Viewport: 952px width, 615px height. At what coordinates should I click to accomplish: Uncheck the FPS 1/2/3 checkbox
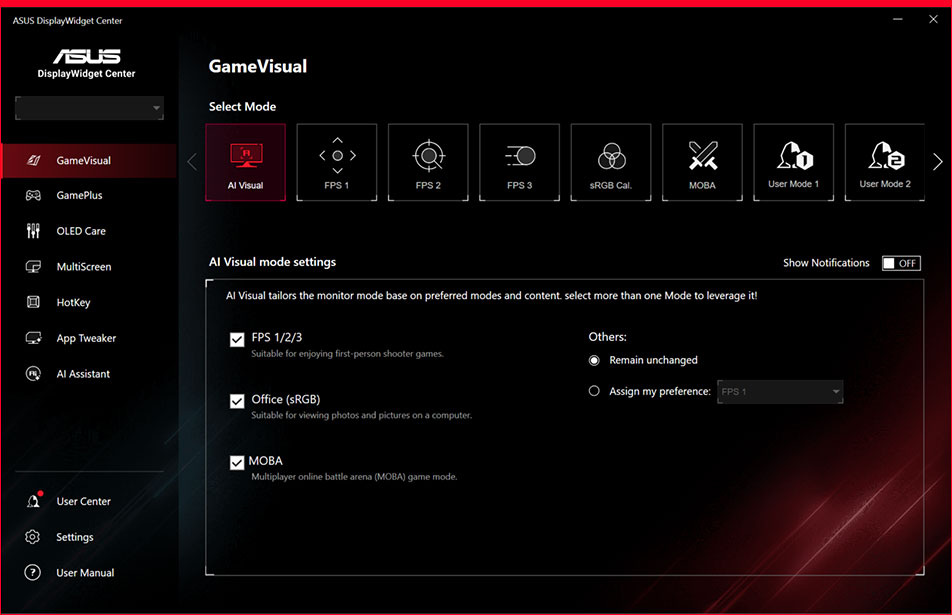point(237,339)
